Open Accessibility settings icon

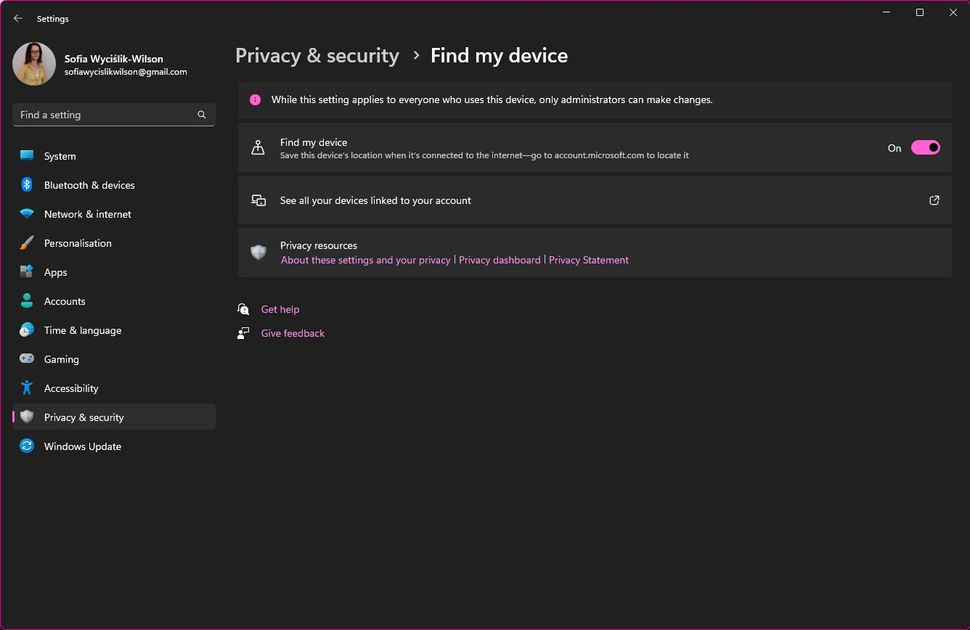(x=27, y=388)
